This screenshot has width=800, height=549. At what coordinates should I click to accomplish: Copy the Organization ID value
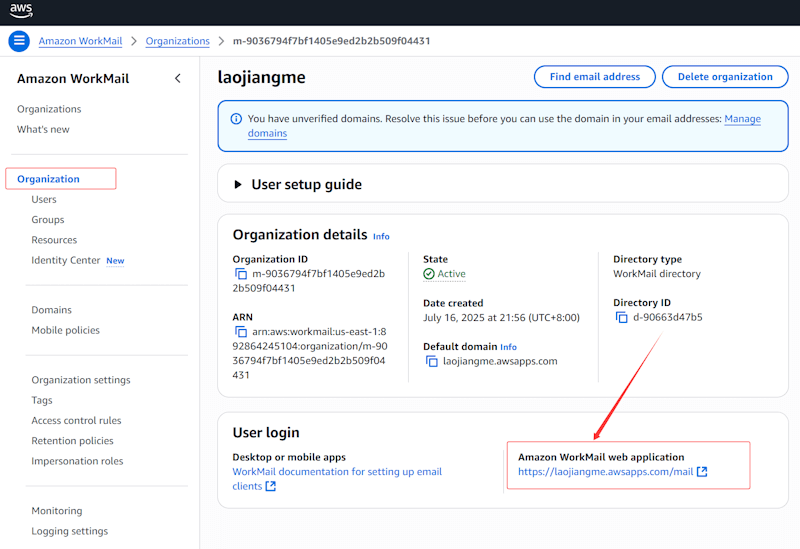click(x=240, y=274)
